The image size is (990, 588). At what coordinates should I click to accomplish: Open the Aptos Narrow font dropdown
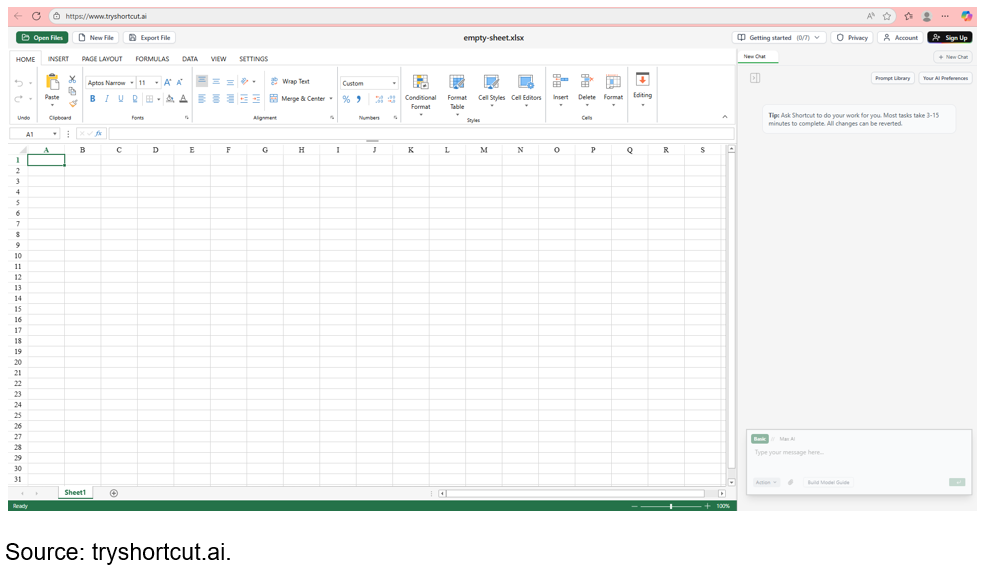(x=109, y=83)
